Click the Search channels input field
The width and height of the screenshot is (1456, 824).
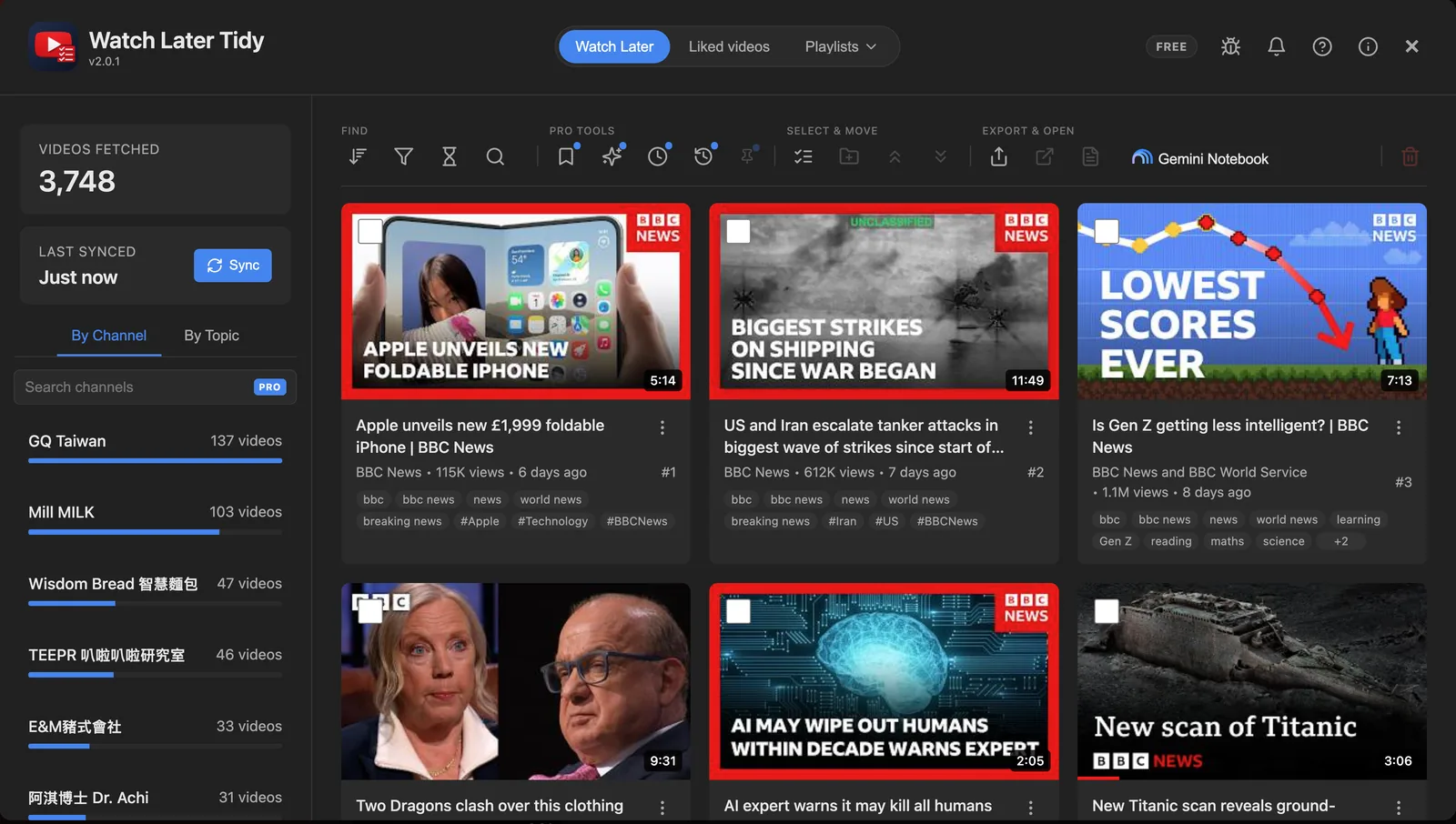155,387
